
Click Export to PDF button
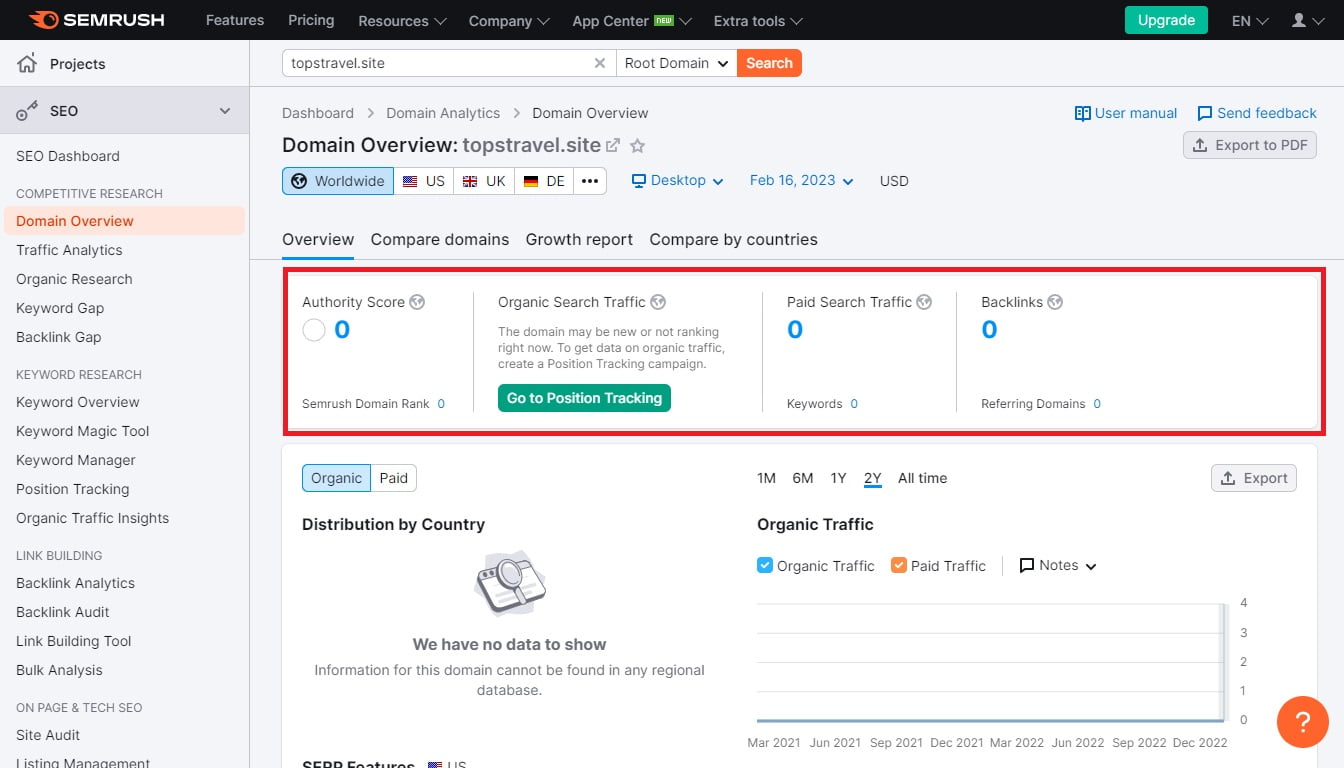pyautogui.click(x=1250, y=145)
